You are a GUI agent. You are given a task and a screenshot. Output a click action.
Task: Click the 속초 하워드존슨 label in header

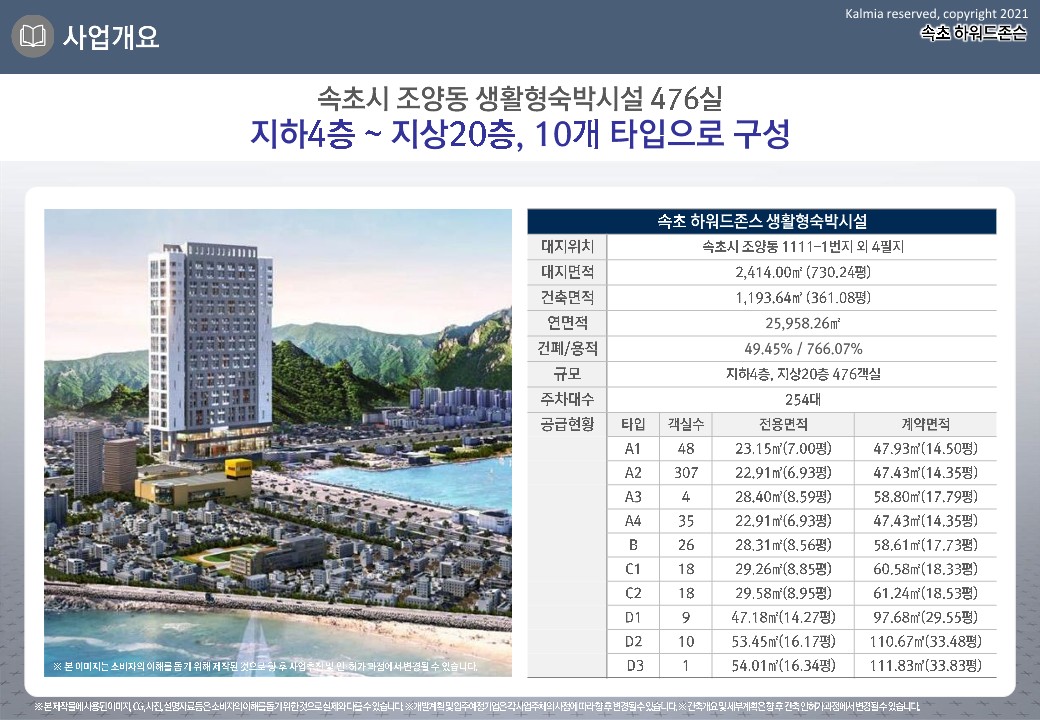tap(973, 32)
